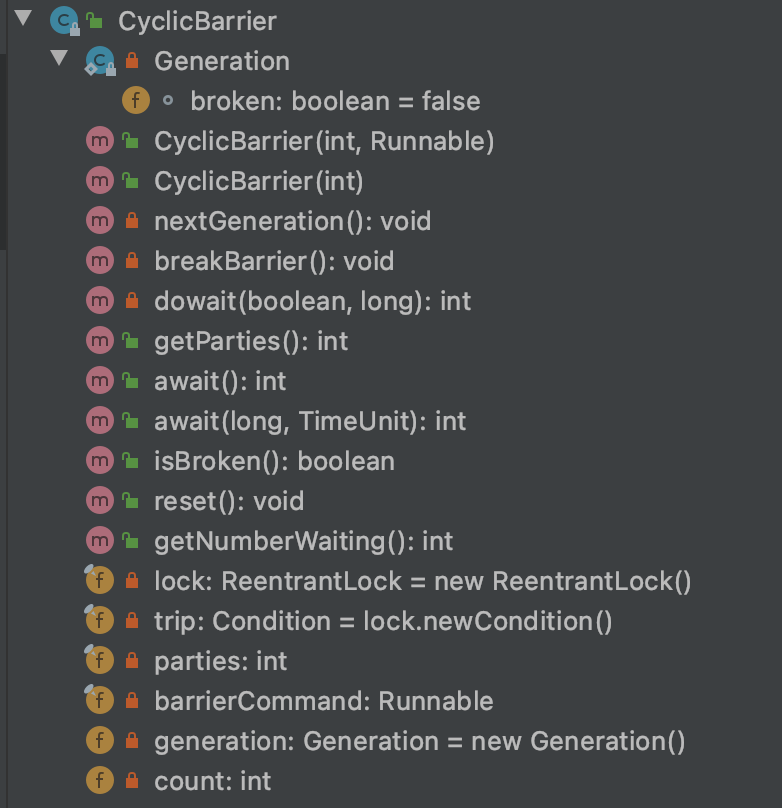Click the field icon beside broken: boolean
Image resolution: width=782 pixels, height=808 pixels.
(x=135, y=101)
